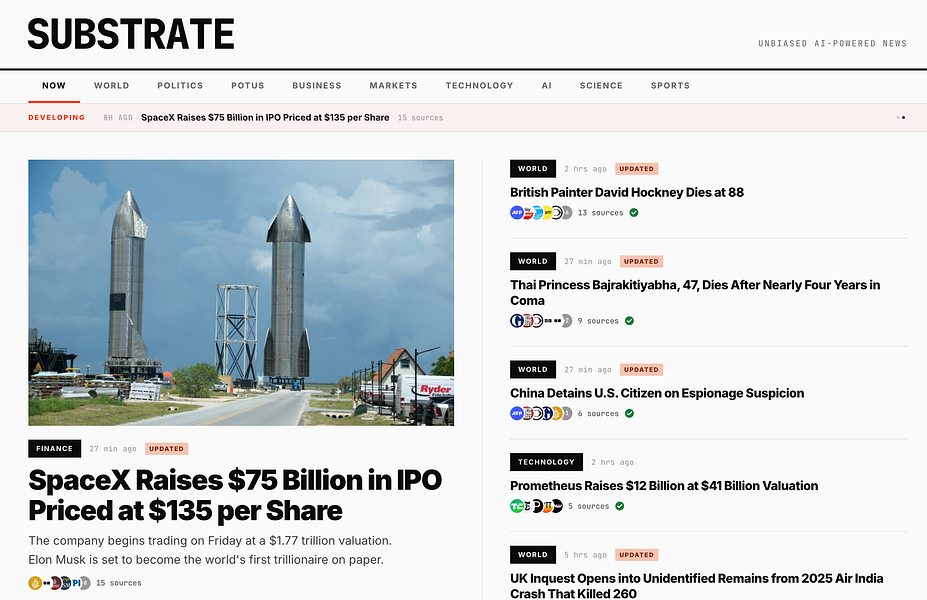Click WORLD tag above China Detains story
The height and width of the screenshot is (600, 927).
pos(533,369)
